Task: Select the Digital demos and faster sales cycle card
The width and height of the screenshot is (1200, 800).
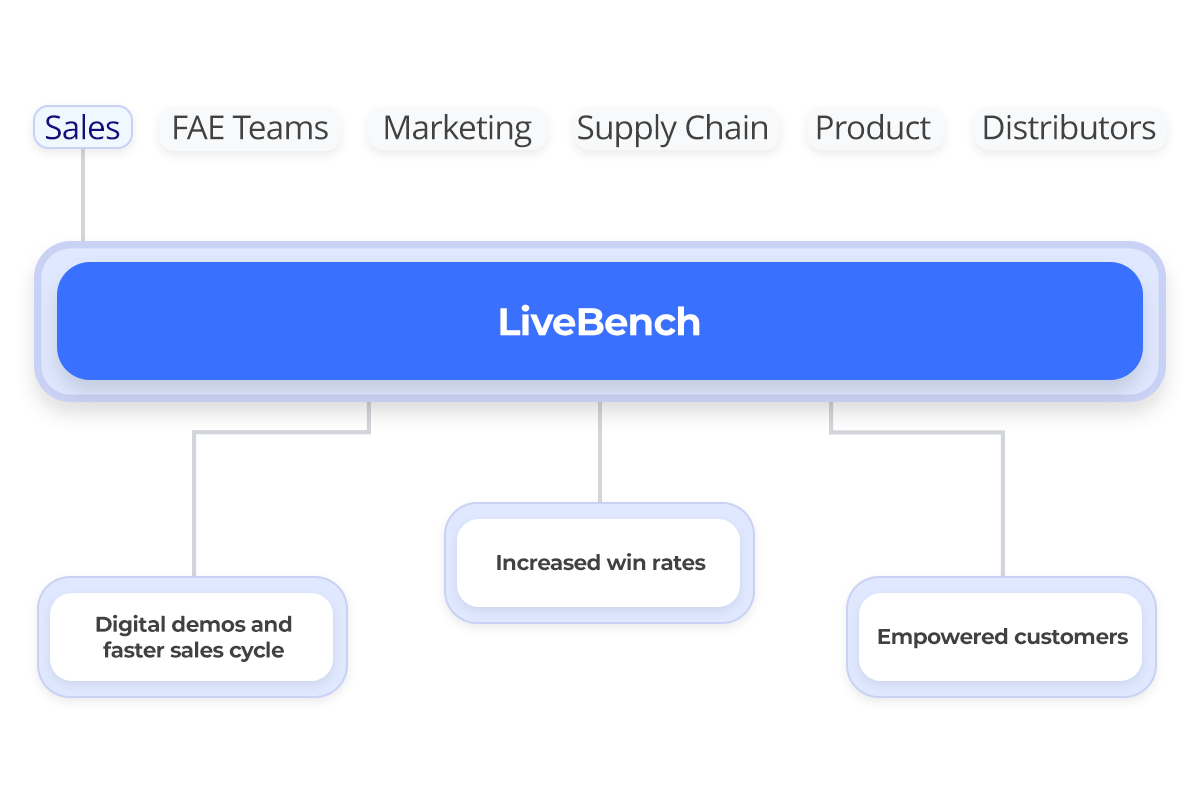Action: pos(193,637)
